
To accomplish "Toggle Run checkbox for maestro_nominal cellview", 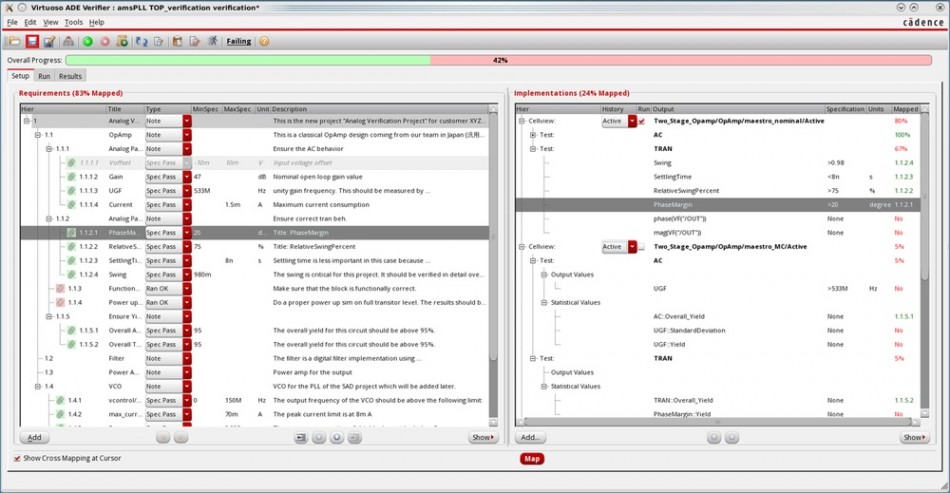I will (642, 121).
